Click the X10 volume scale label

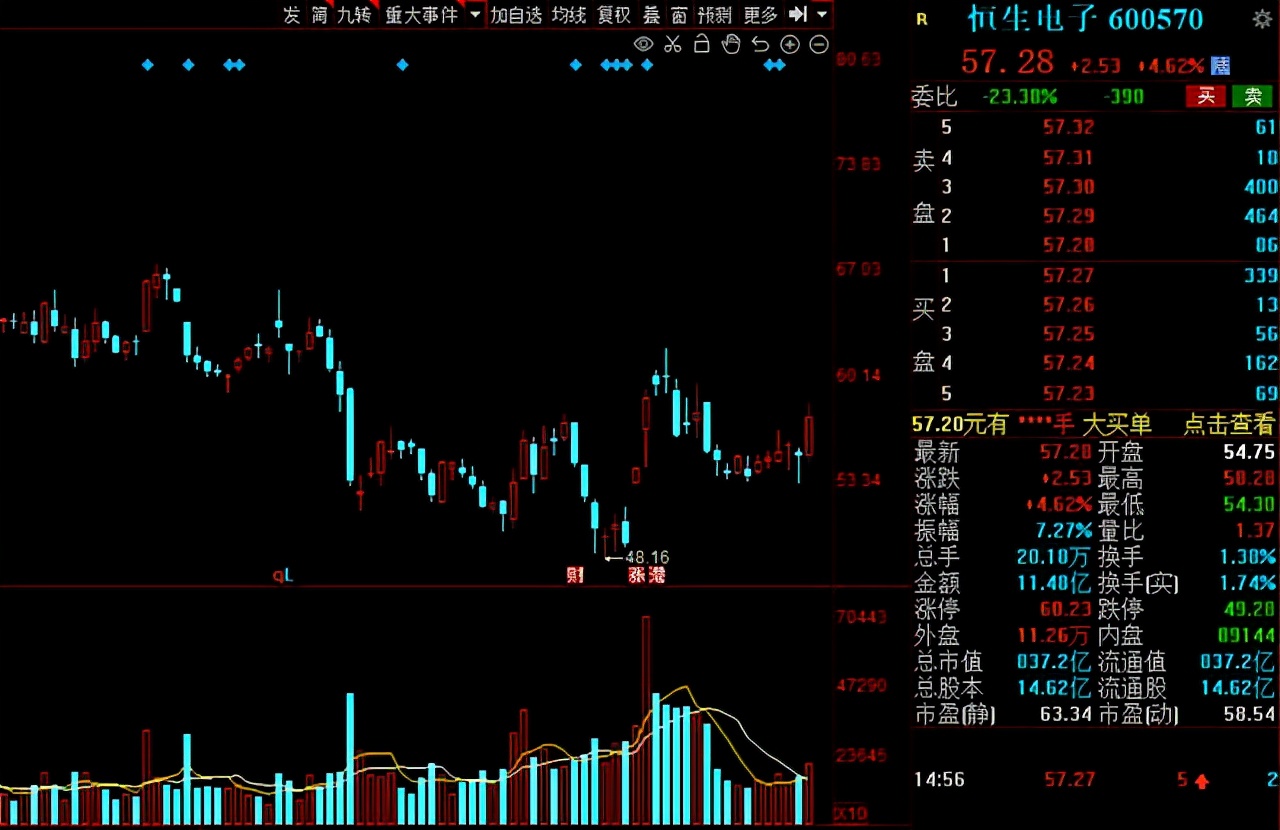pyautogui.click(x=851, y=813)
